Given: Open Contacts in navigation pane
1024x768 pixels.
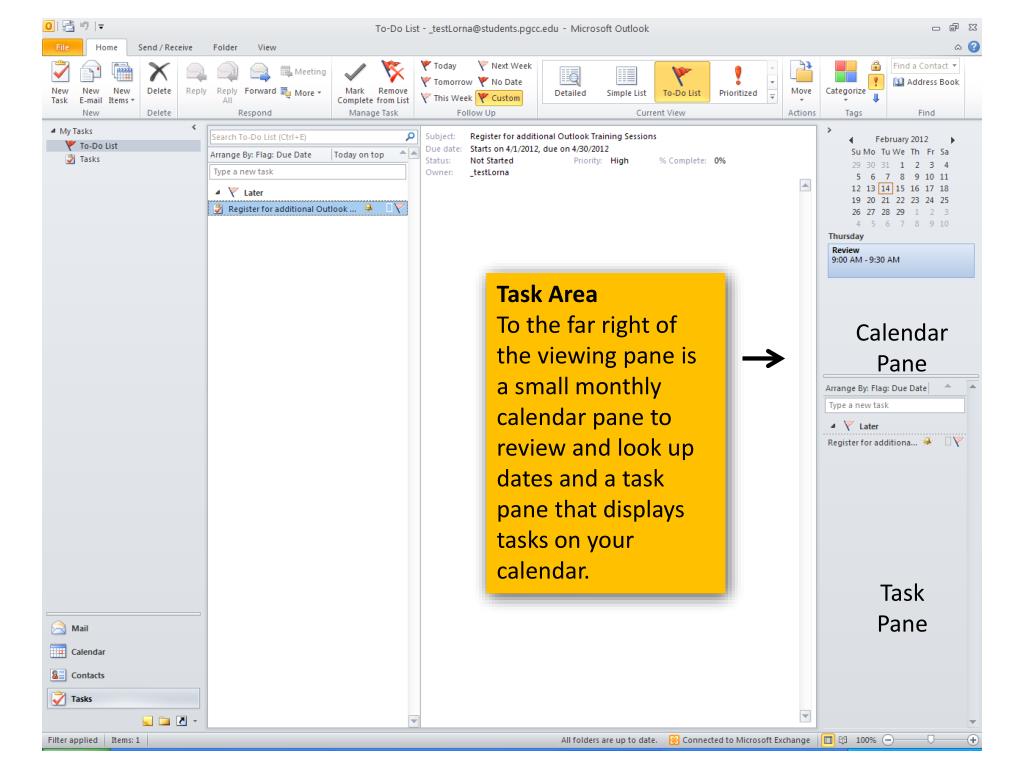Looking at the screenshot, I should pos(123,675).
